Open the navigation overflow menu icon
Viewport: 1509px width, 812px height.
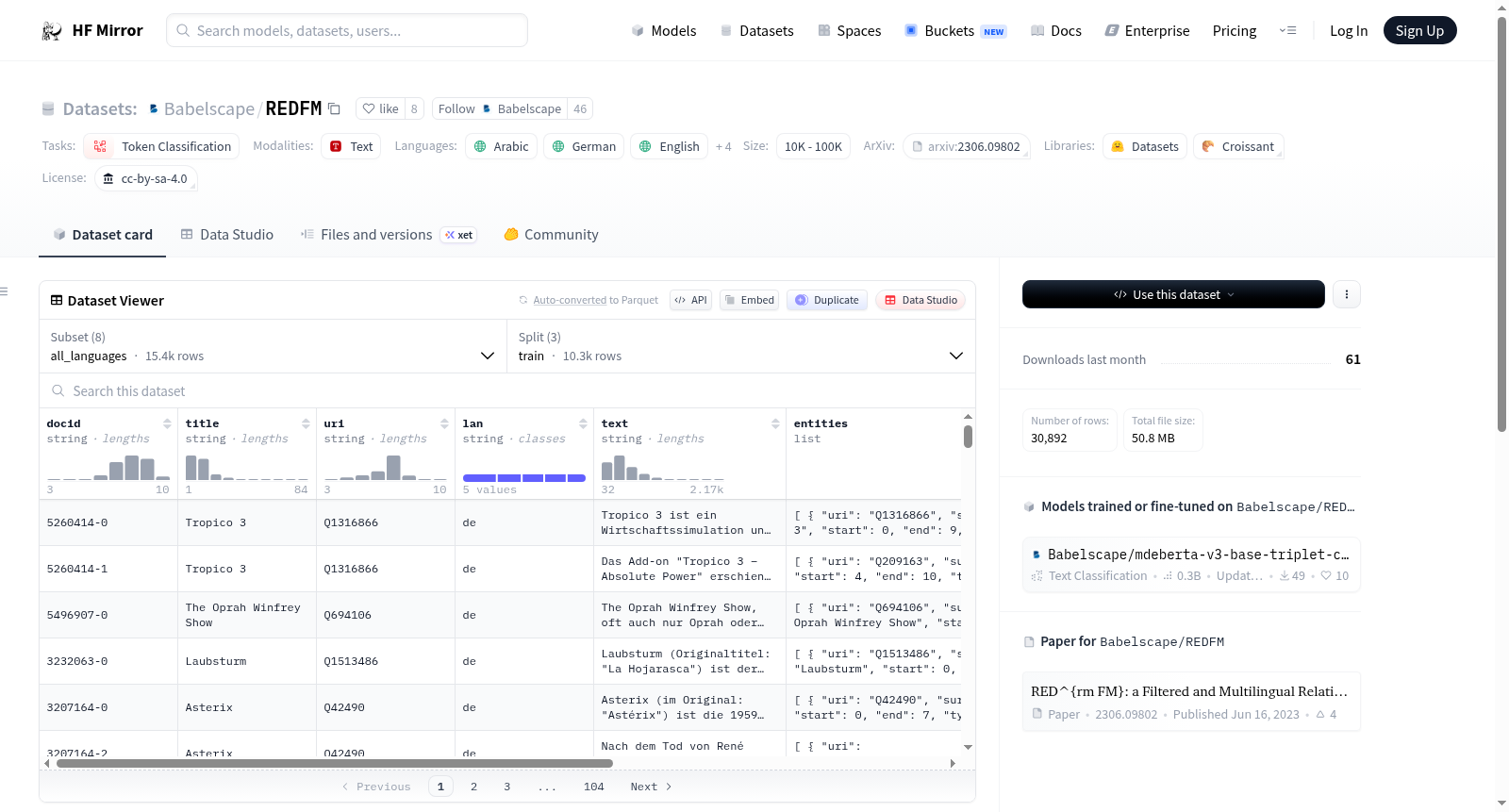(1287, 31)
